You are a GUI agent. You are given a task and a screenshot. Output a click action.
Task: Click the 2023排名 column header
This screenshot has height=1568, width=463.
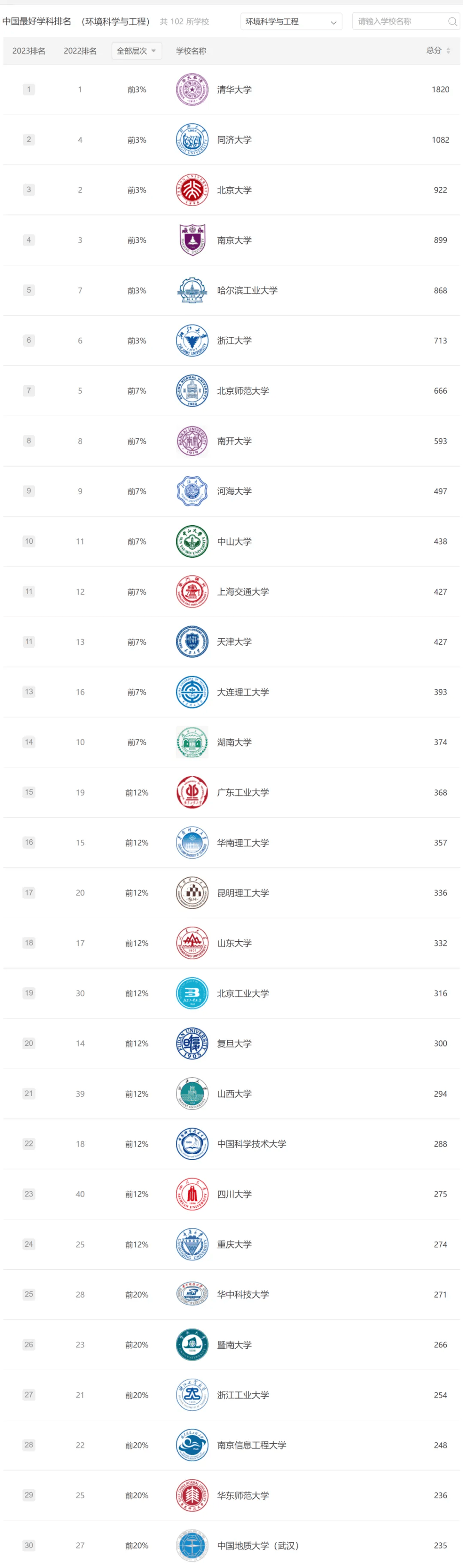29,51
